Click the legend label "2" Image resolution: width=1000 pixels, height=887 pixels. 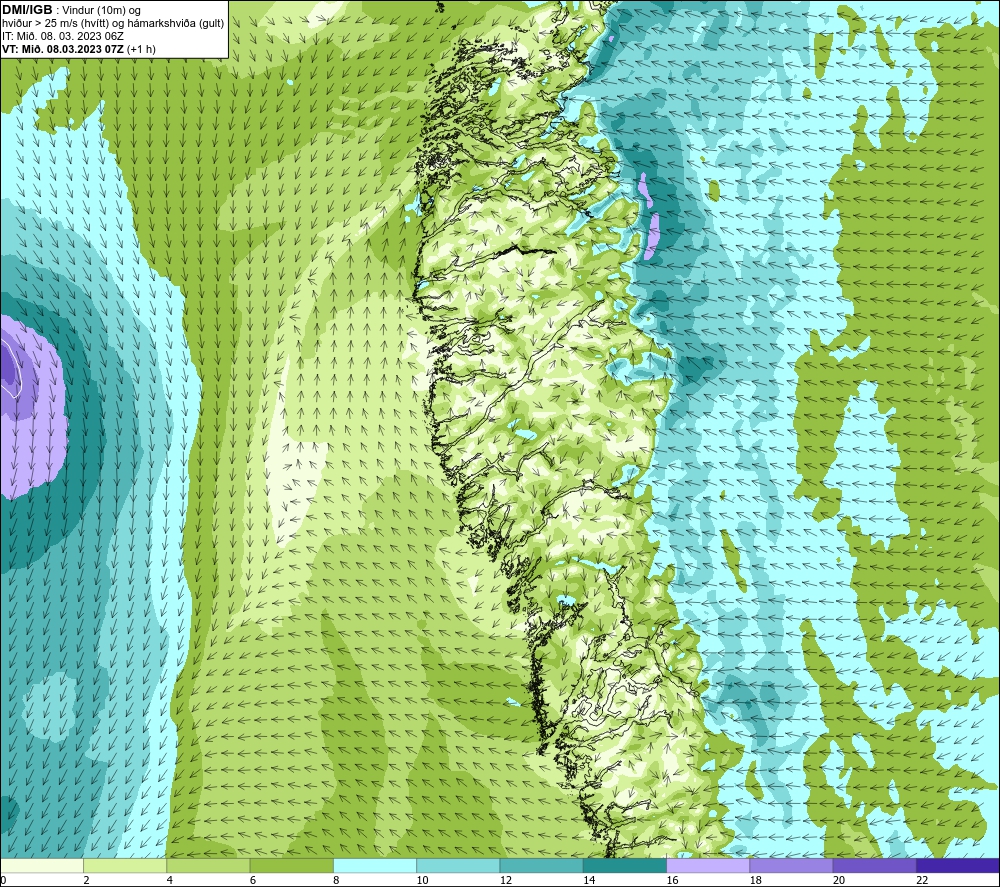click(86, 881)
